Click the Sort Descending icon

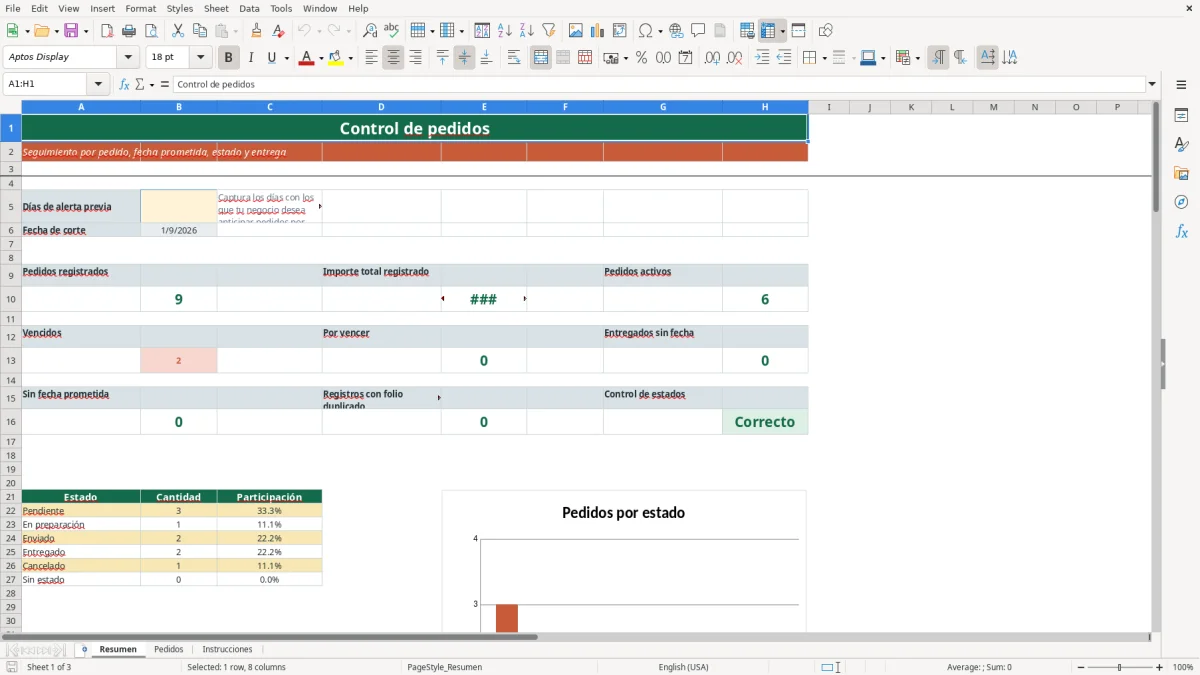click(x=527, y=31)
